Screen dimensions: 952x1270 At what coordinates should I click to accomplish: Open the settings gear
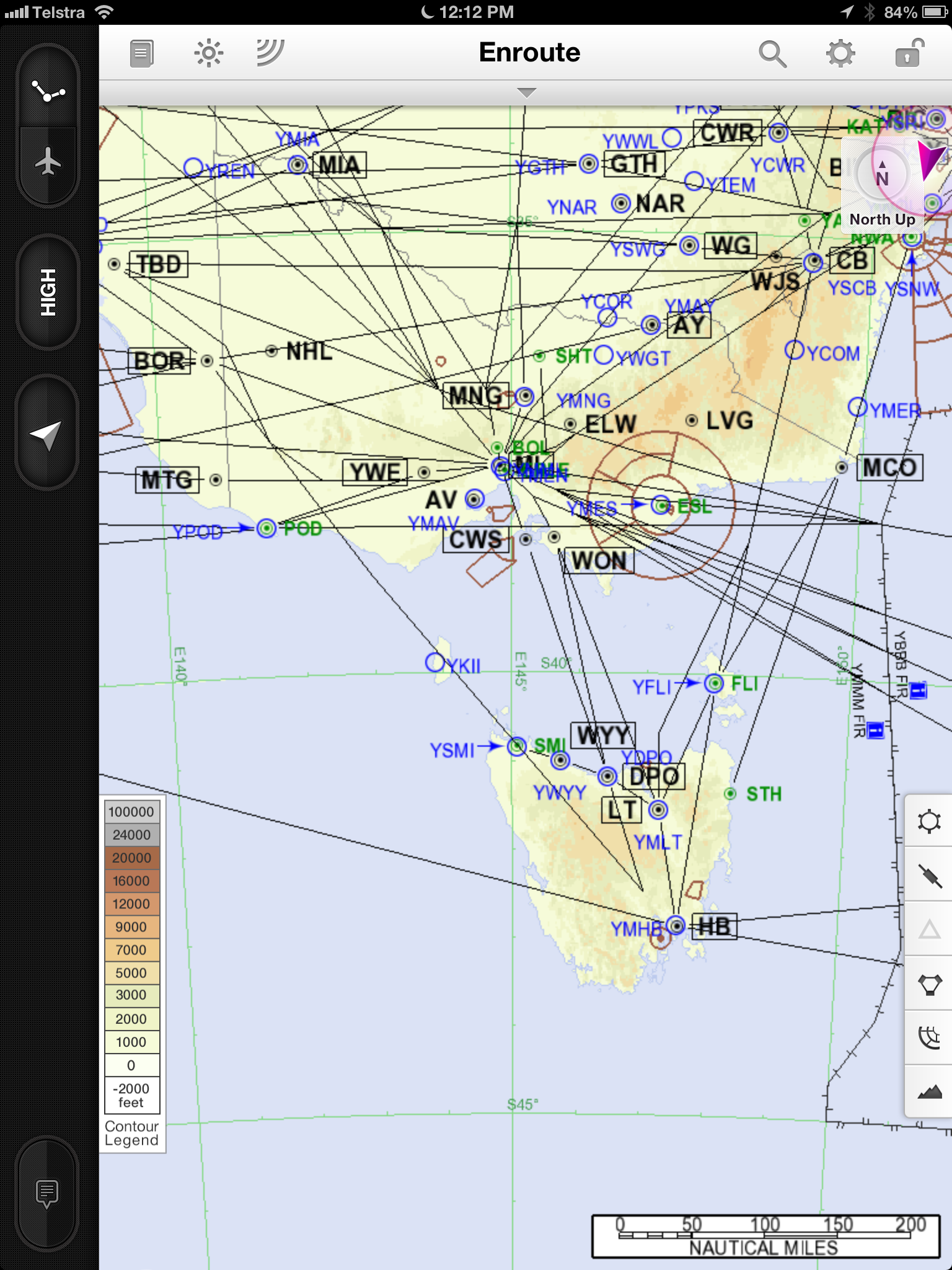click(840, 54)
